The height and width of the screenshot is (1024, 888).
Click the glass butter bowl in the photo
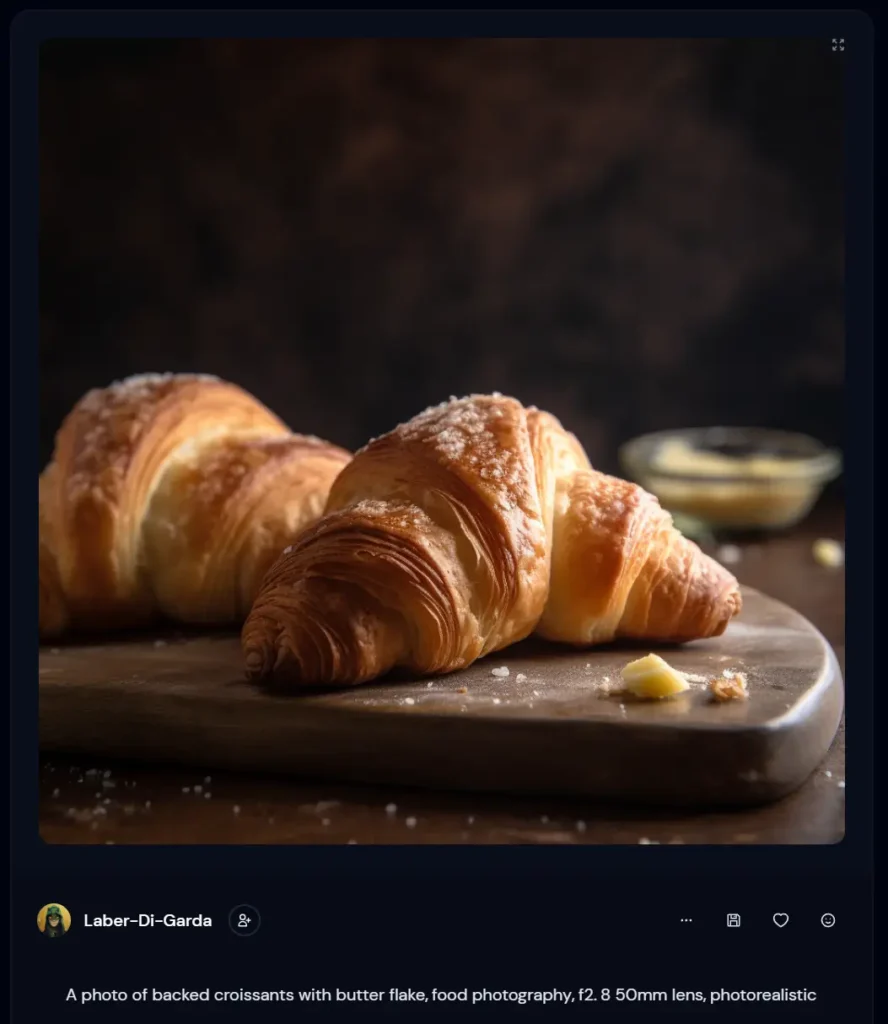pos(730,478)
